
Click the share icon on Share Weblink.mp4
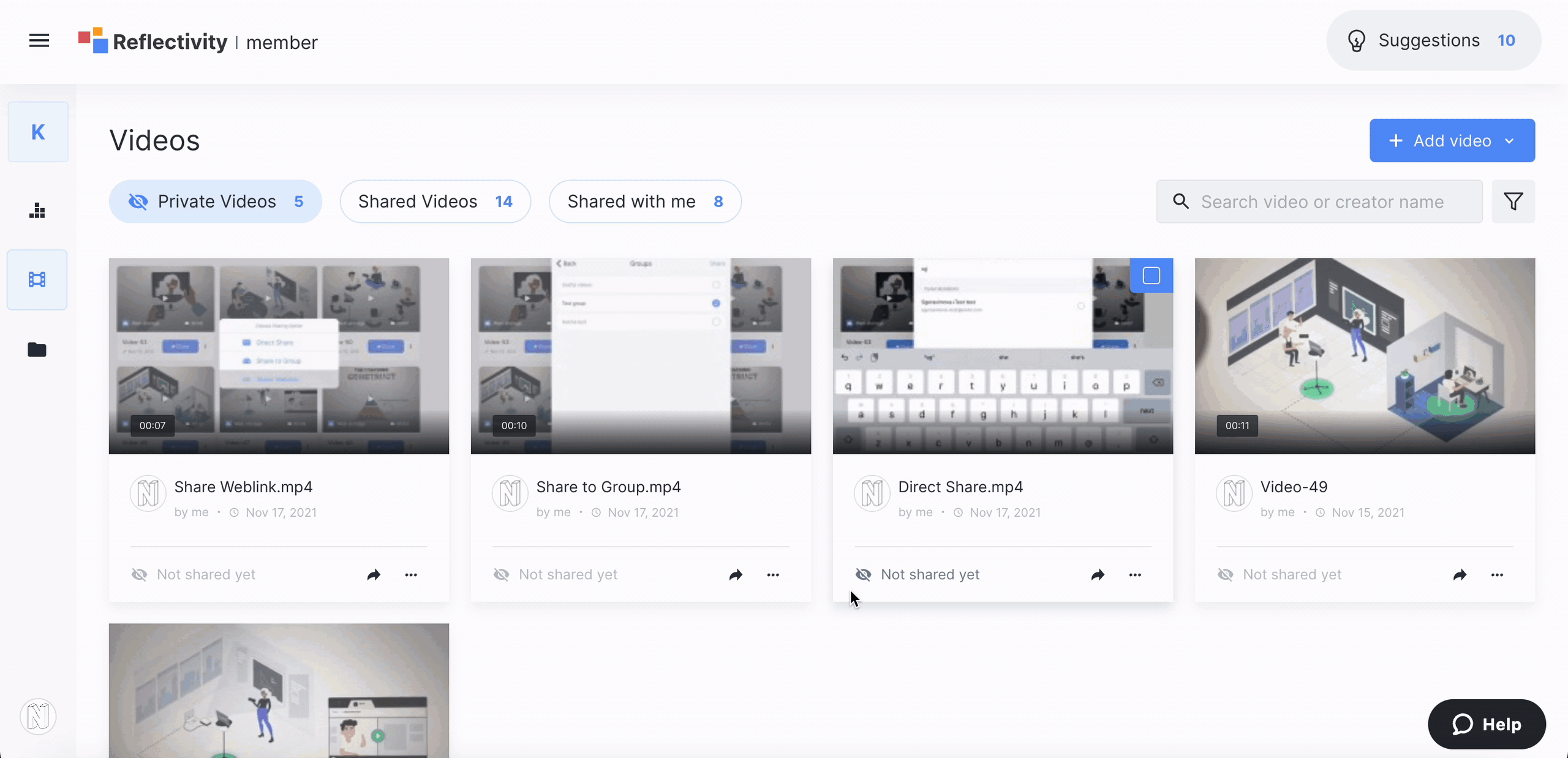point(373,574)
